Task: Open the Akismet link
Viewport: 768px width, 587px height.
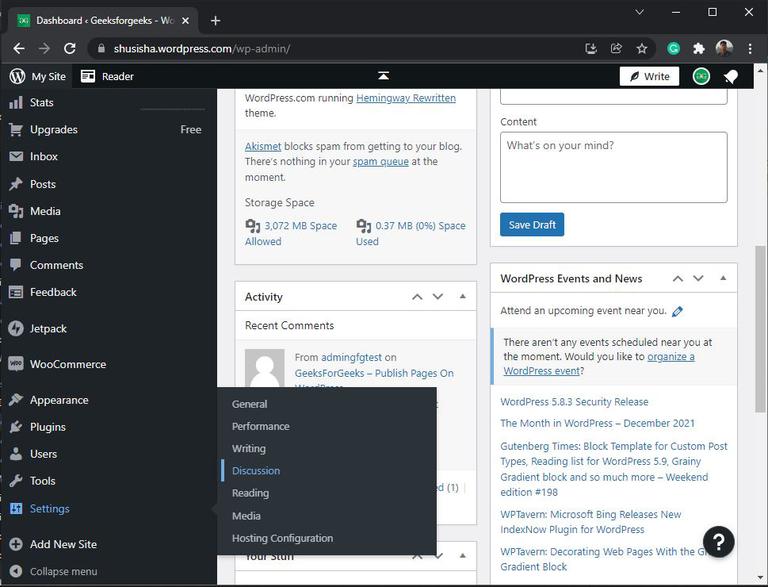Action: pyautogui.click(x=263, y=146)
